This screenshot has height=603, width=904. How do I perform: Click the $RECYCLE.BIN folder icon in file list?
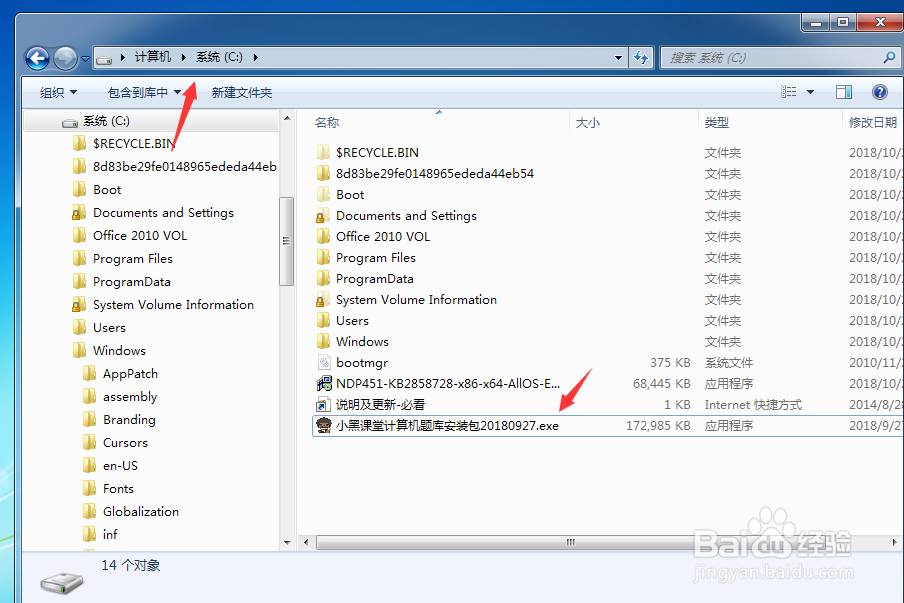[x=323, y=152]
